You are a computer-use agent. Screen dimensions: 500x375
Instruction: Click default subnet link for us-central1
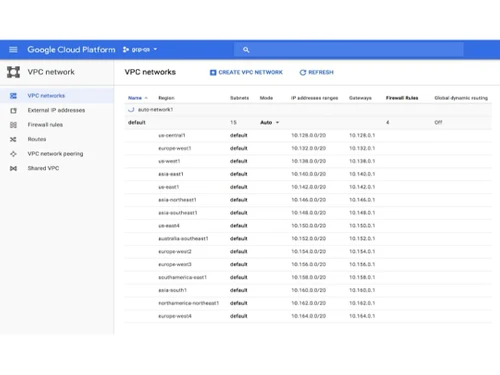click(x=239, y=135)
